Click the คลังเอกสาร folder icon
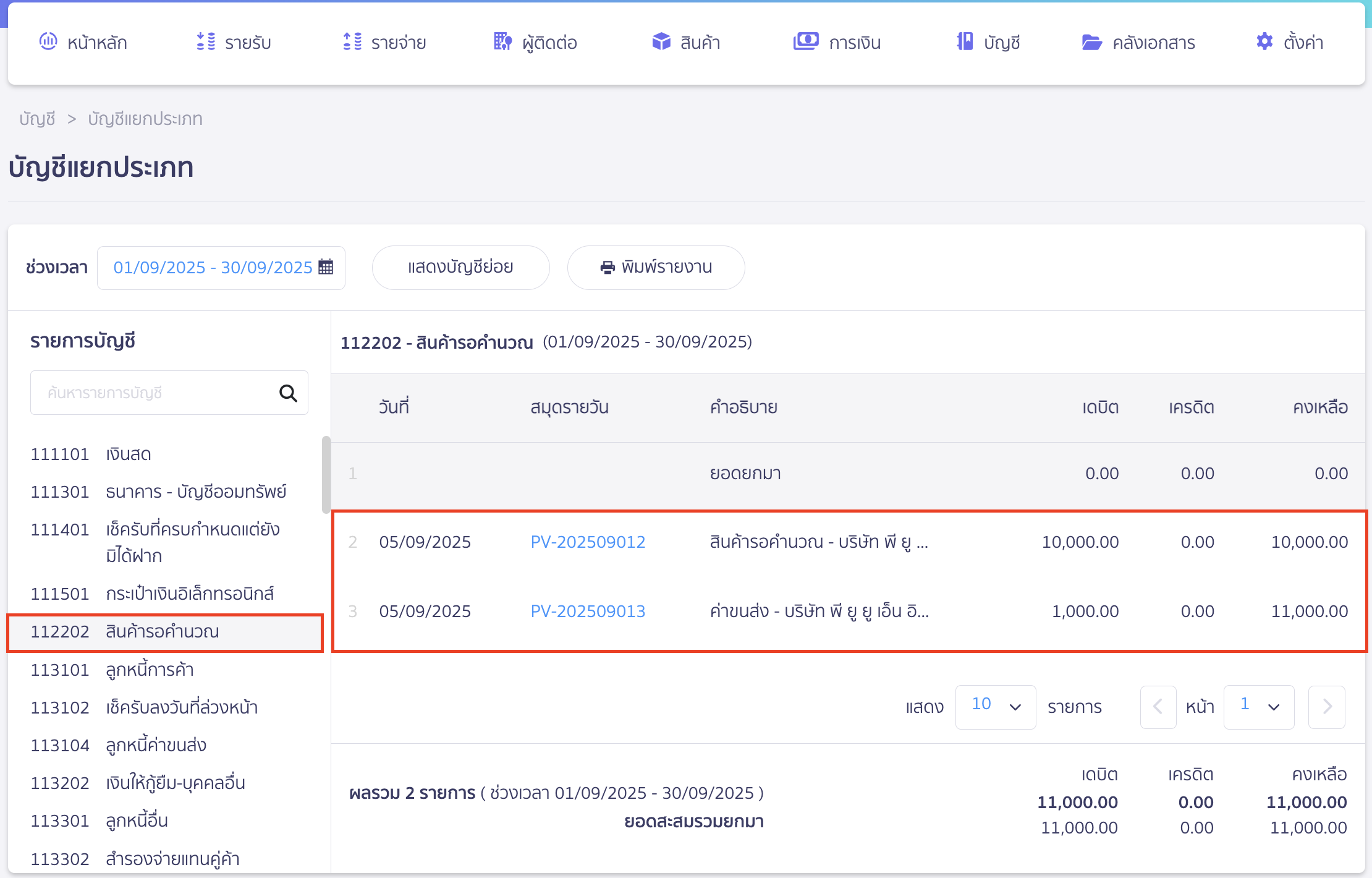This screenshot has height=878, width=1372. point(1092,42)
